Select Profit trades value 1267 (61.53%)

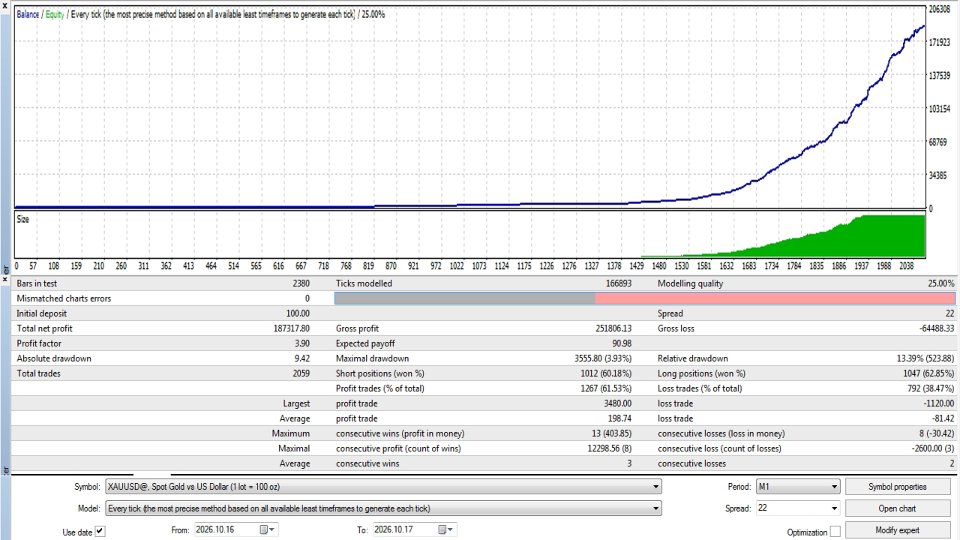tap(606, 389)
